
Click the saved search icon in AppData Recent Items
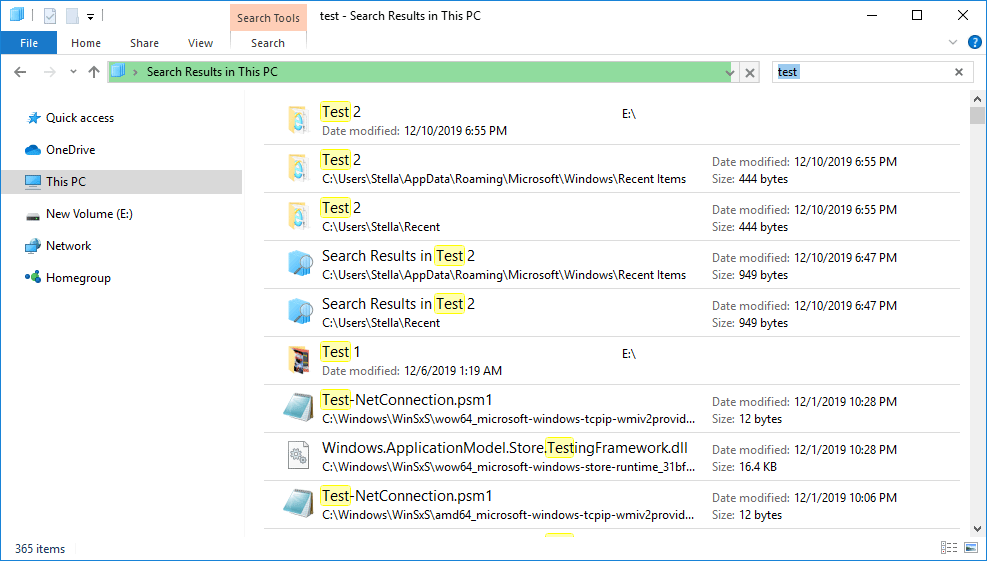pyautogui.click(x=300, y=264)
